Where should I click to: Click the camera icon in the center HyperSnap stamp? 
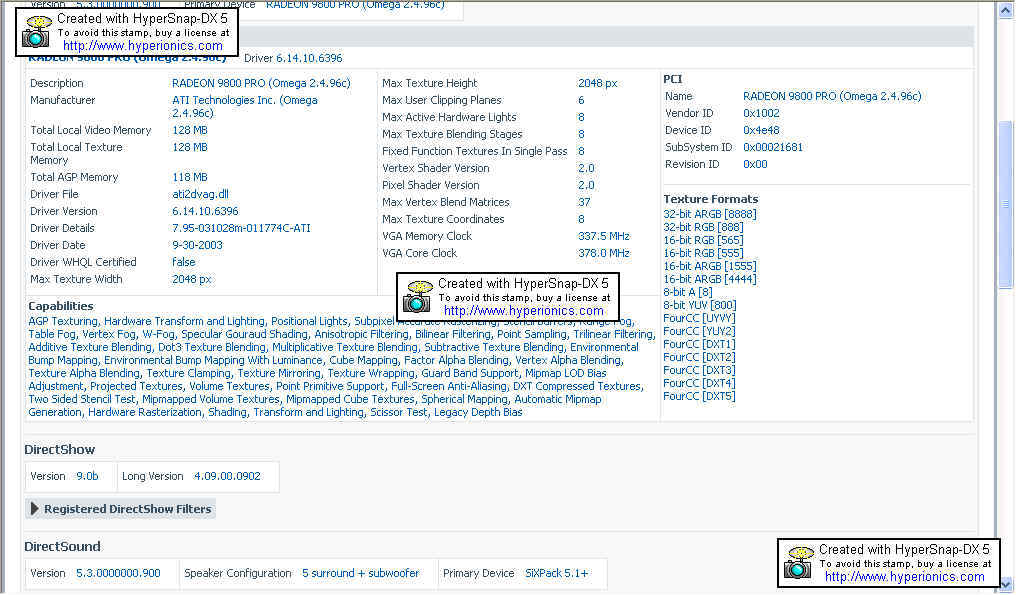pos(417,297)
